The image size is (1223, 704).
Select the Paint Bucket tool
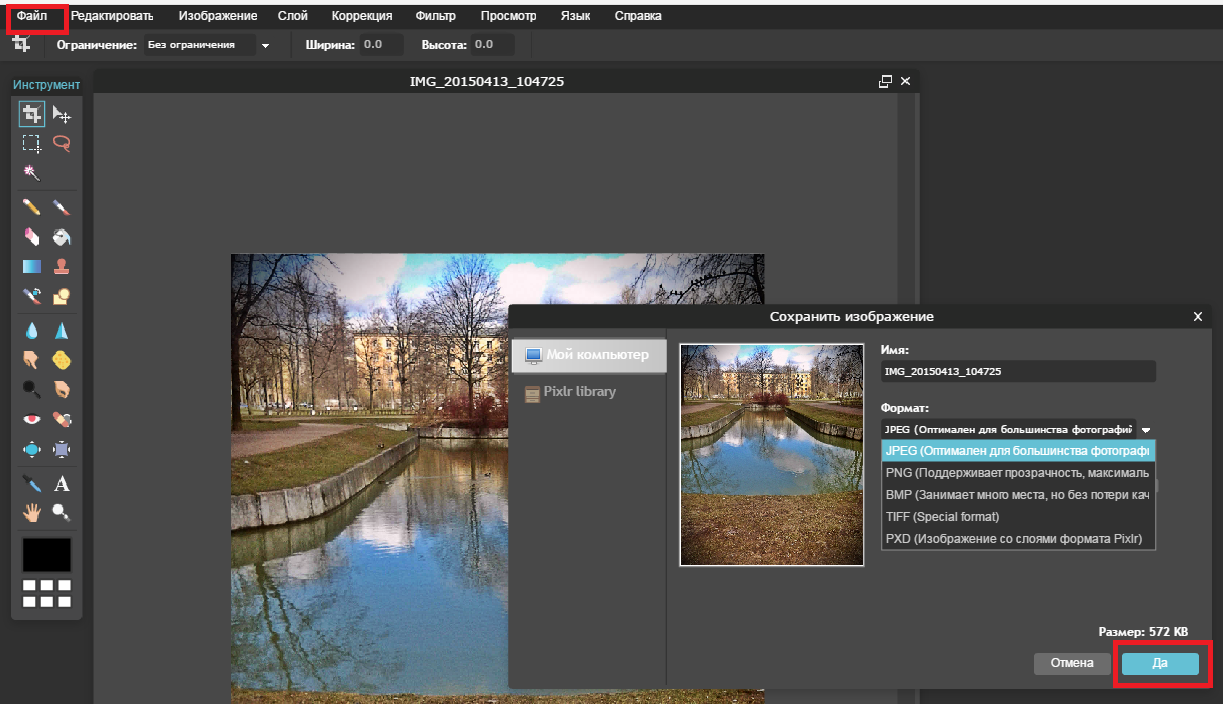[x=62, y=237]
